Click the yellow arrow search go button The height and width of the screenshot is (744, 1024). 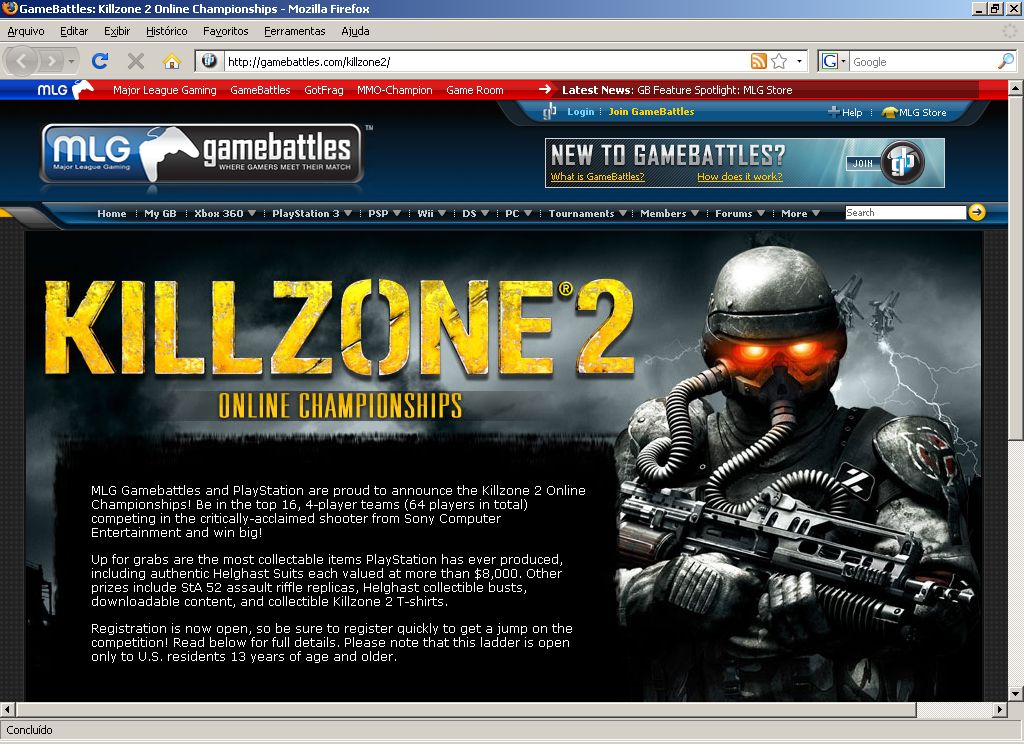[x=977, y=212]
